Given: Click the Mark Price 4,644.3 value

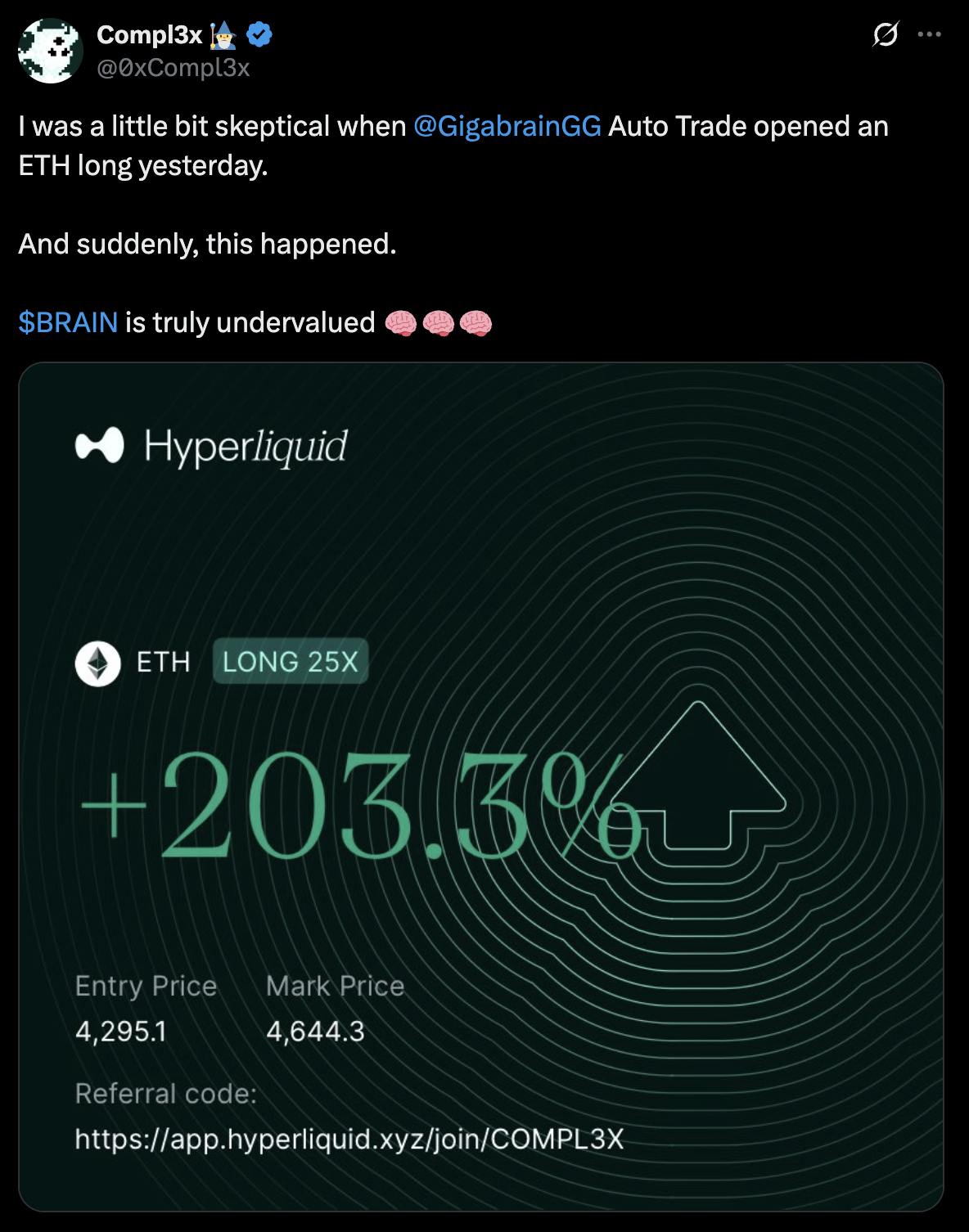Looking at the screenshot, I should pyautogui.click(x=318, y=1033).
